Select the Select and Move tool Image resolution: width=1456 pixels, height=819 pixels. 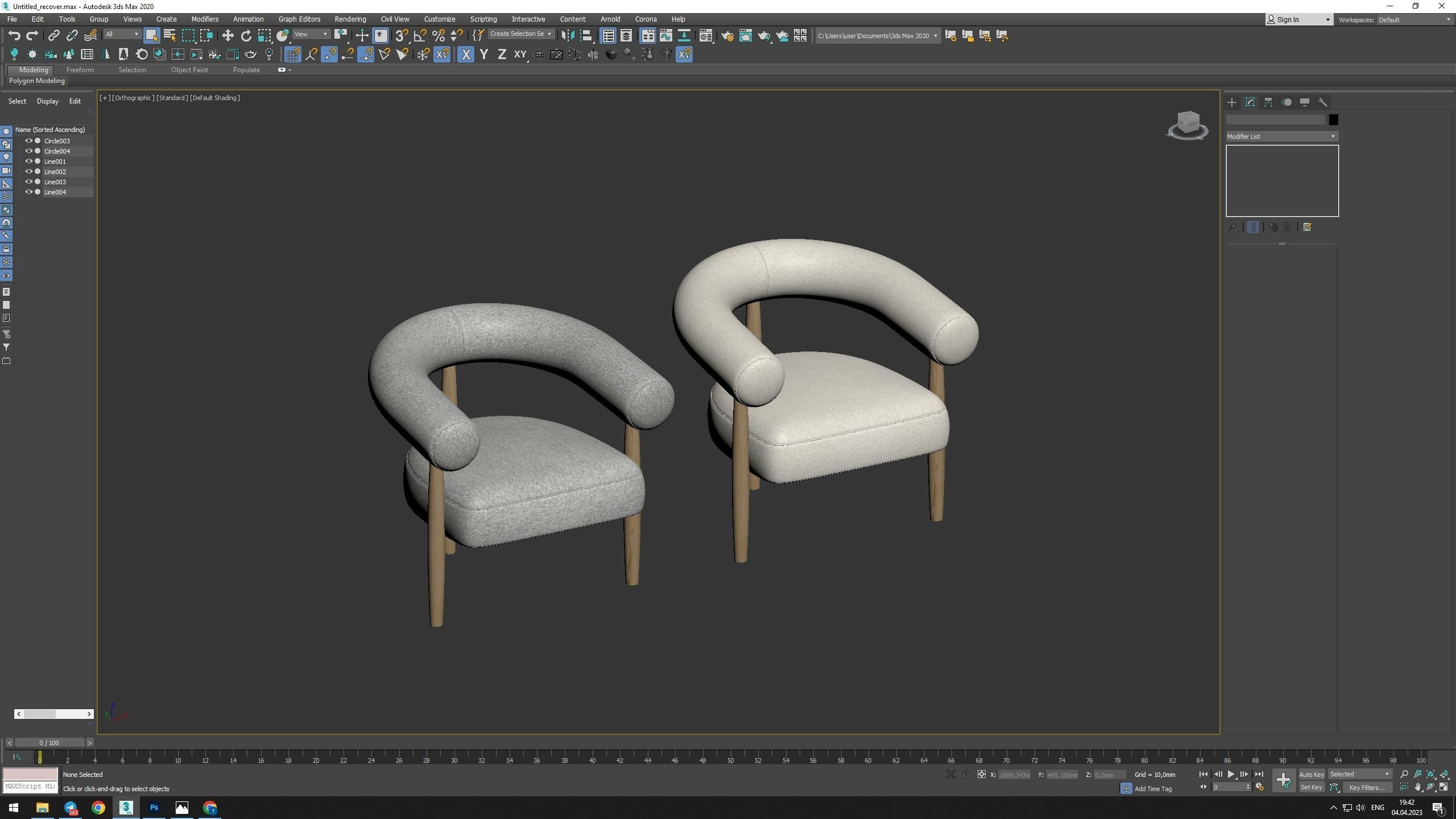click(x=227, y=35)
